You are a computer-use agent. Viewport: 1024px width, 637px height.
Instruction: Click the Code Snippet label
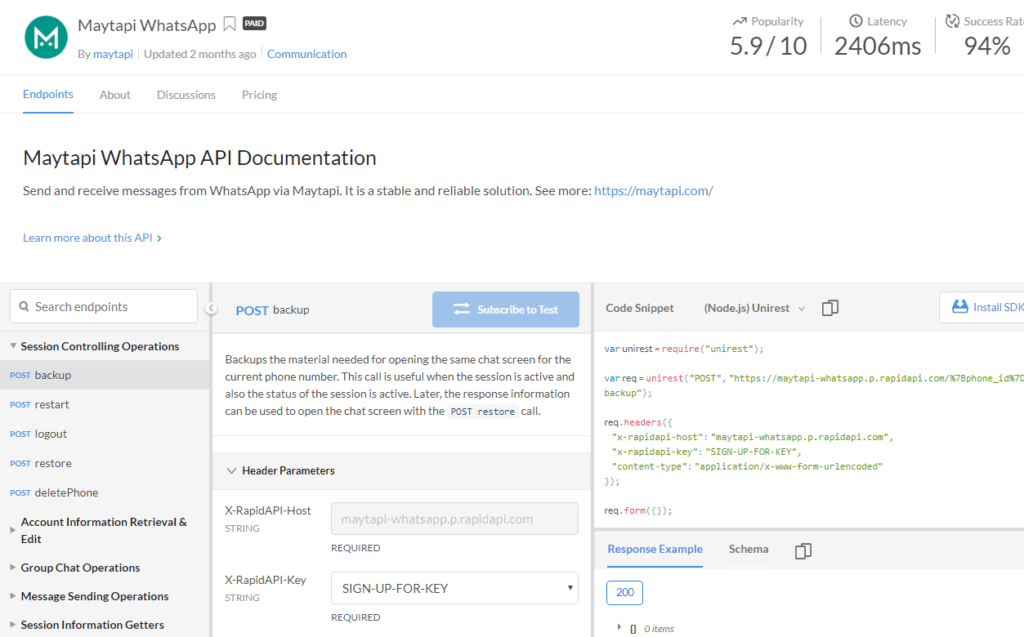(639, 308)
